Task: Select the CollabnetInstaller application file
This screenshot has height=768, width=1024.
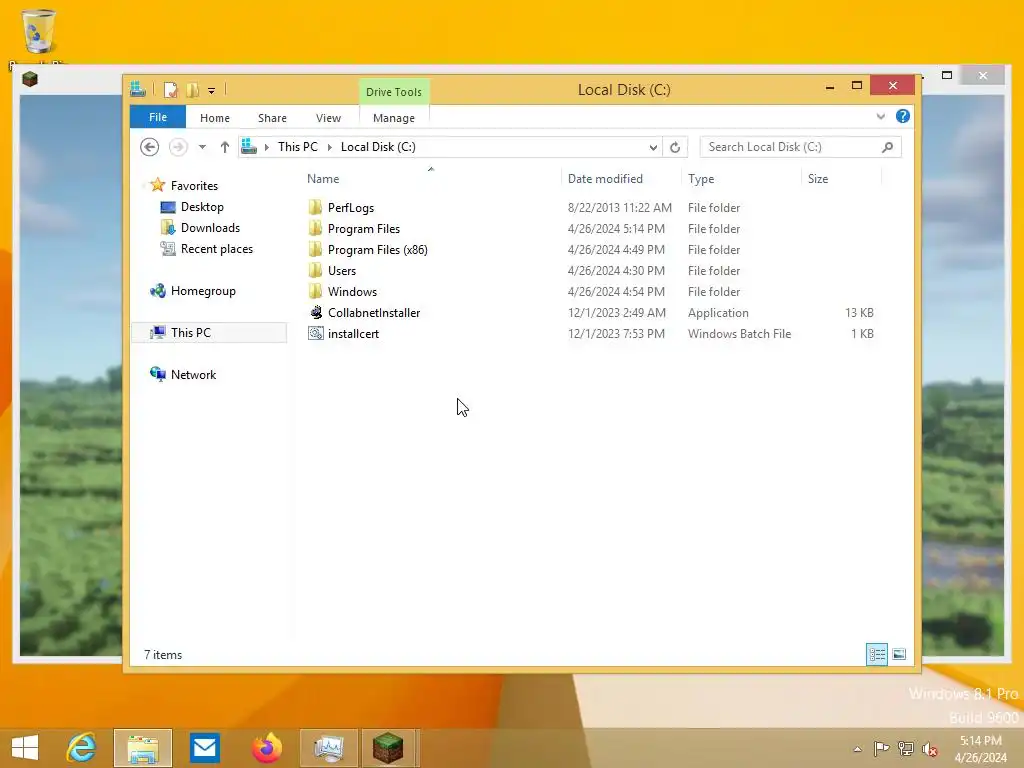Action: click(374, 313)
